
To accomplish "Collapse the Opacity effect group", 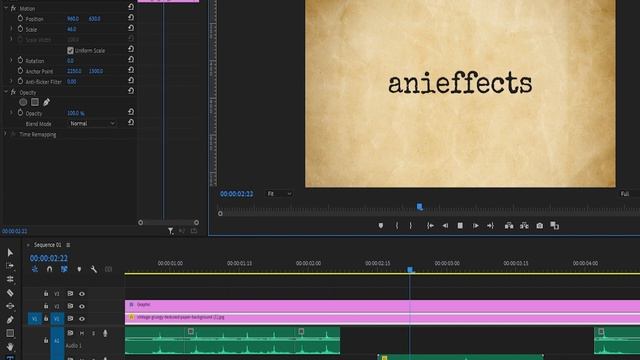I will [x=6, y=92].
